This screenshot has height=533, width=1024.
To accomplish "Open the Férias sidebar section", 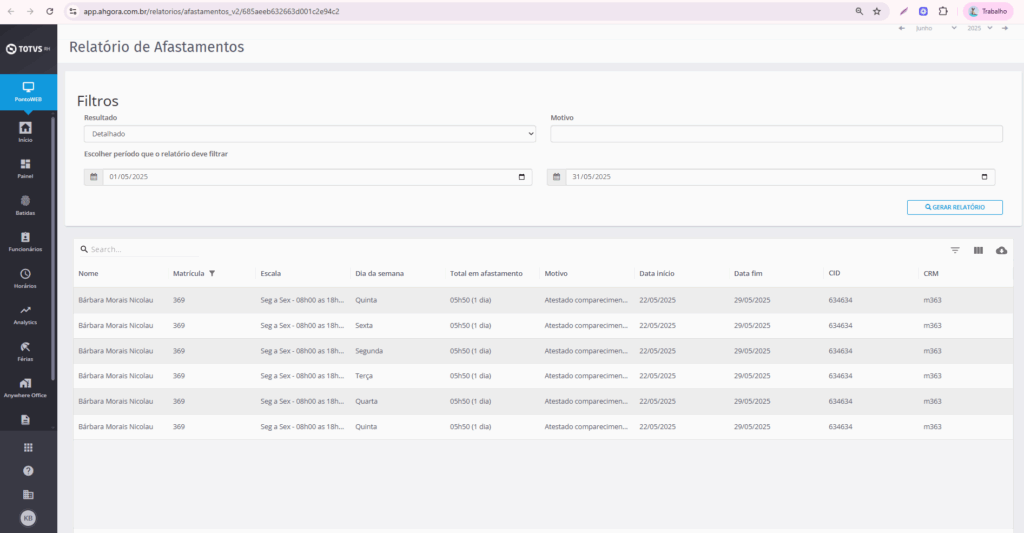I will (x=25, y=350).
